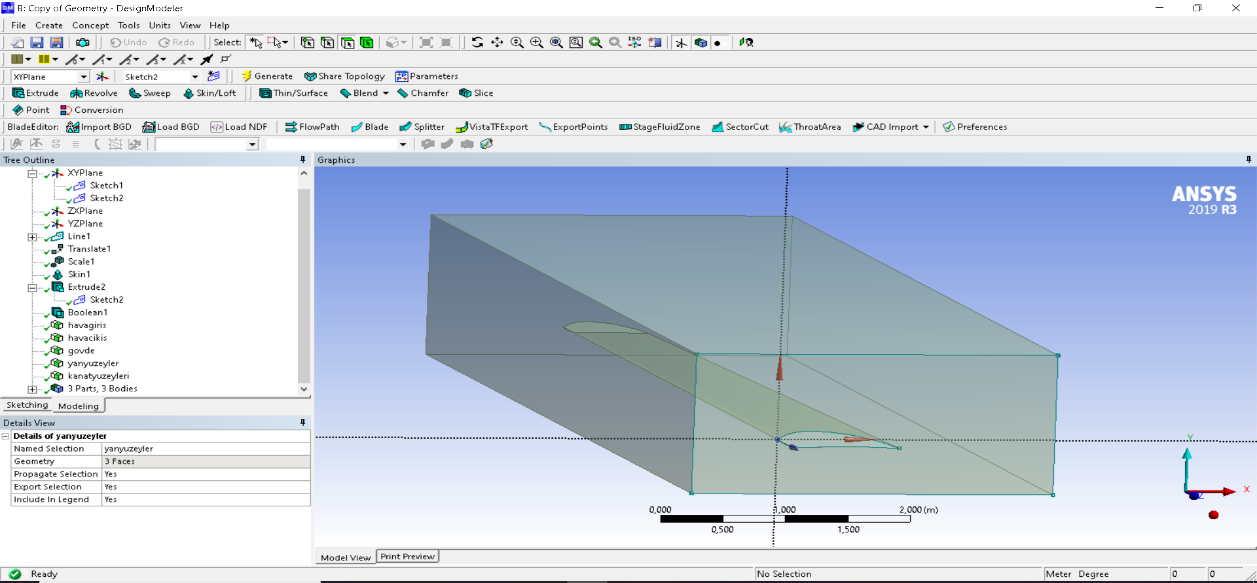
Task: Click the camera image capture icon
Action: click(82, 42)
